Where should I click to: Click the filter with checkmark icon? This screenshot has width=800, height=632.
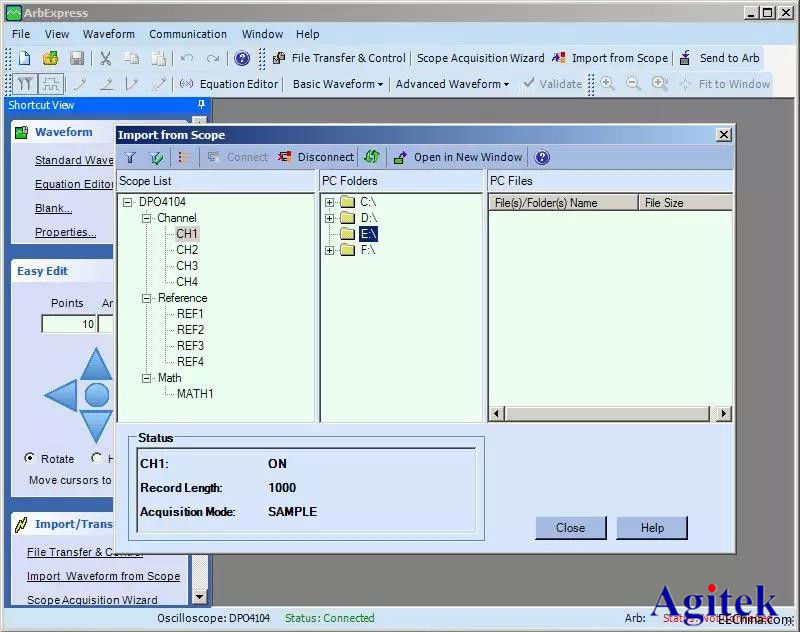click(x=157, y=158)
